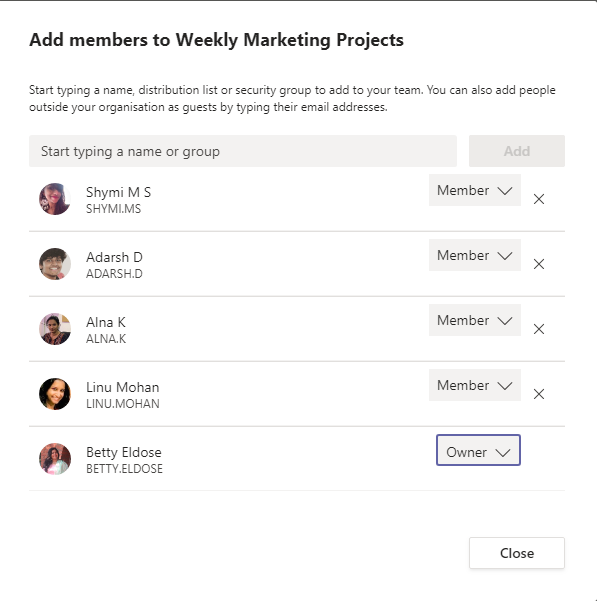This screenshot has width=597, height=601.
Task: Select the Adarsh D name entry
Action: [x=114, y=257]
